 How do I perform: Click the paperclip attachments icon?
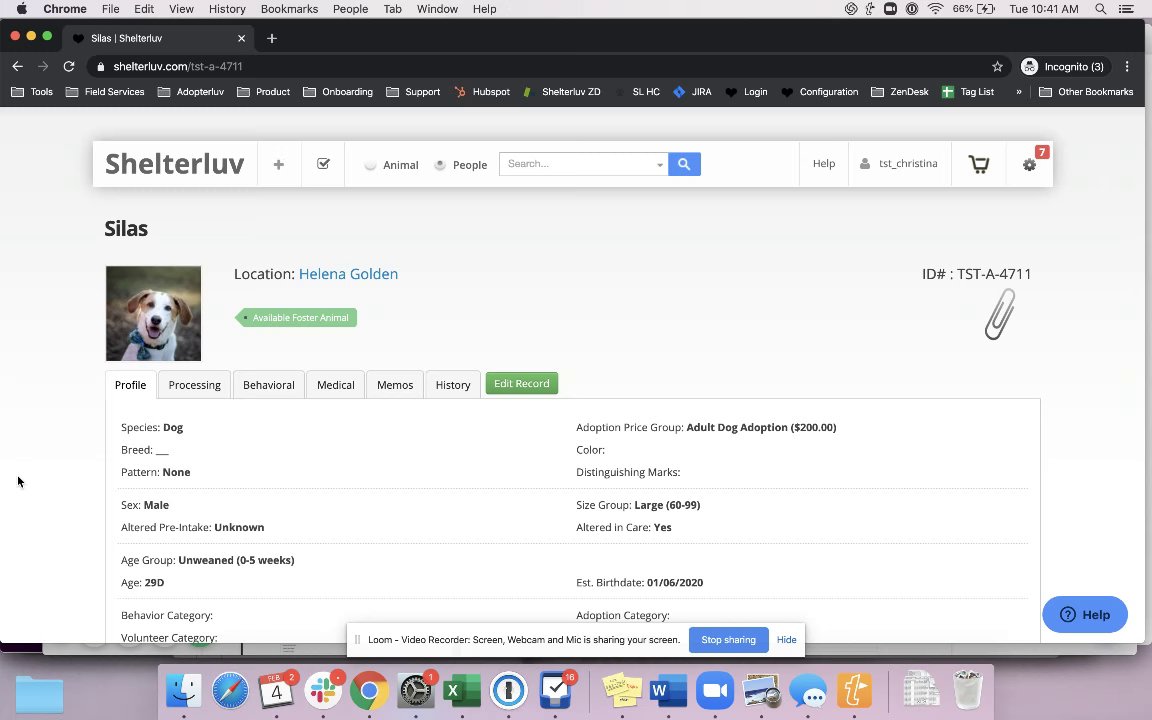(x=1000, y=314)
